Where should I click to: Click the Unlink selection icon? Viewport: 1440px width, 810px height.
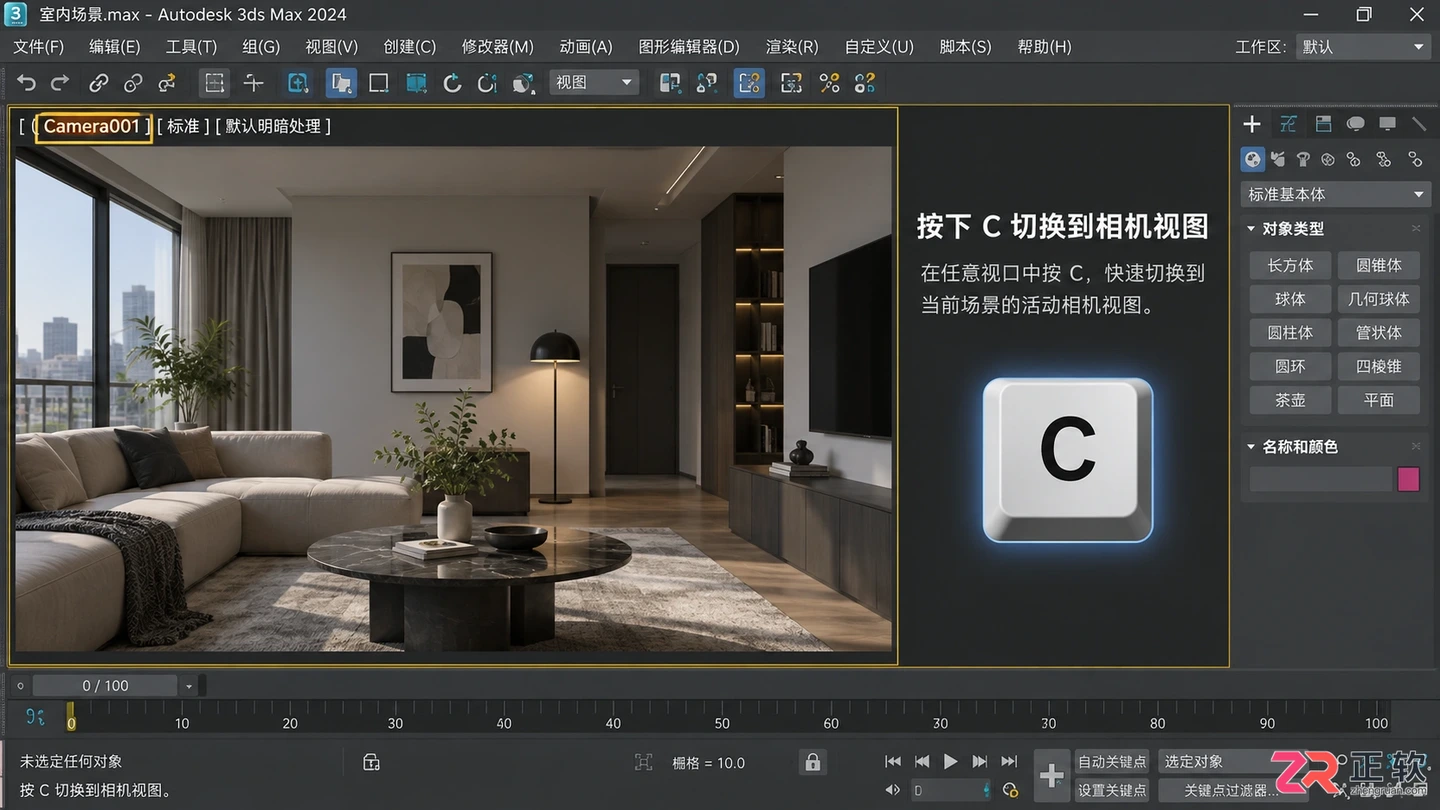click(x=132, y=83)
